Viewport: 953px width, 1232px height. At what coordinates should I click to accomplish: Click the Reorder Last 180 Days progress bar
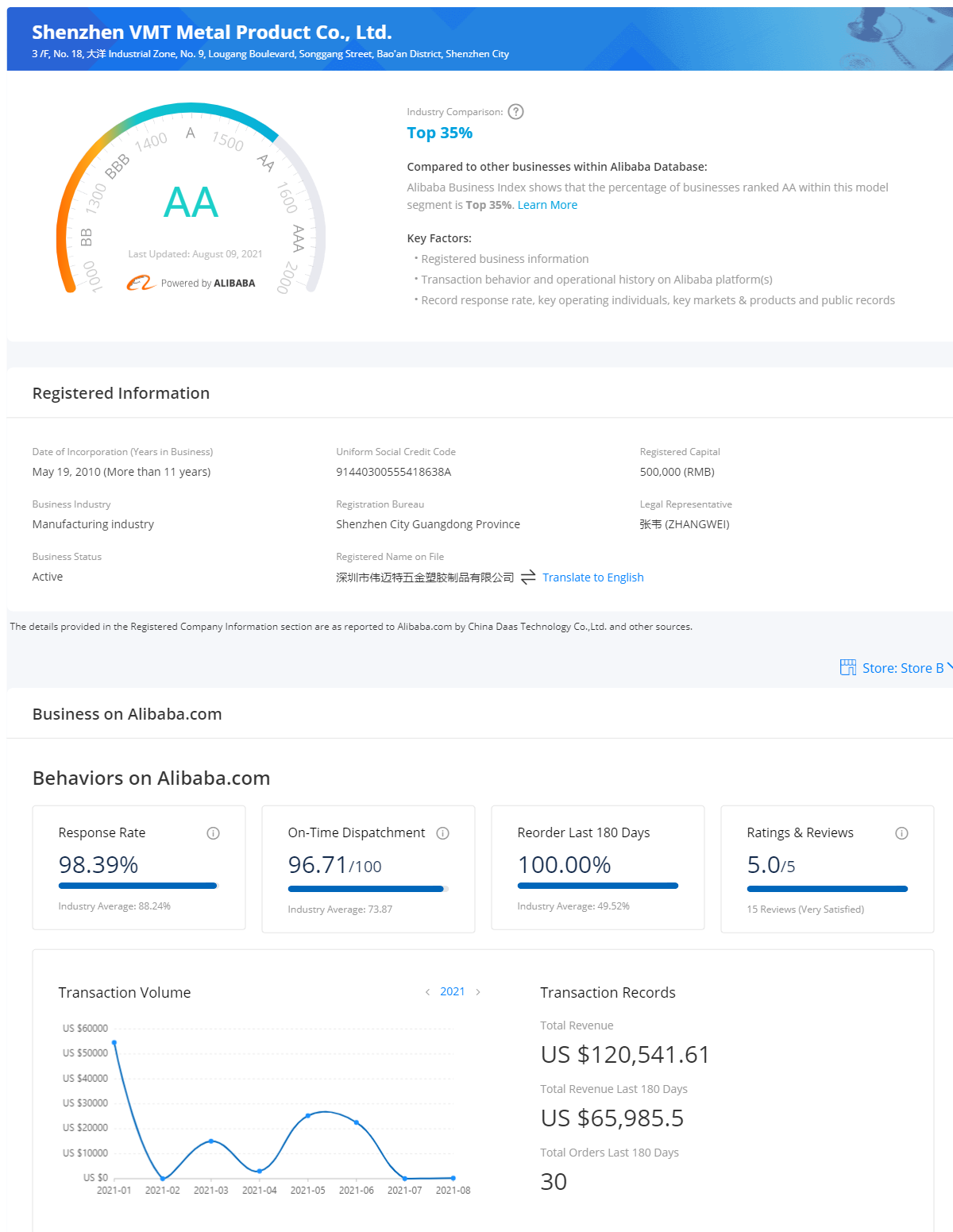point(597,886)
